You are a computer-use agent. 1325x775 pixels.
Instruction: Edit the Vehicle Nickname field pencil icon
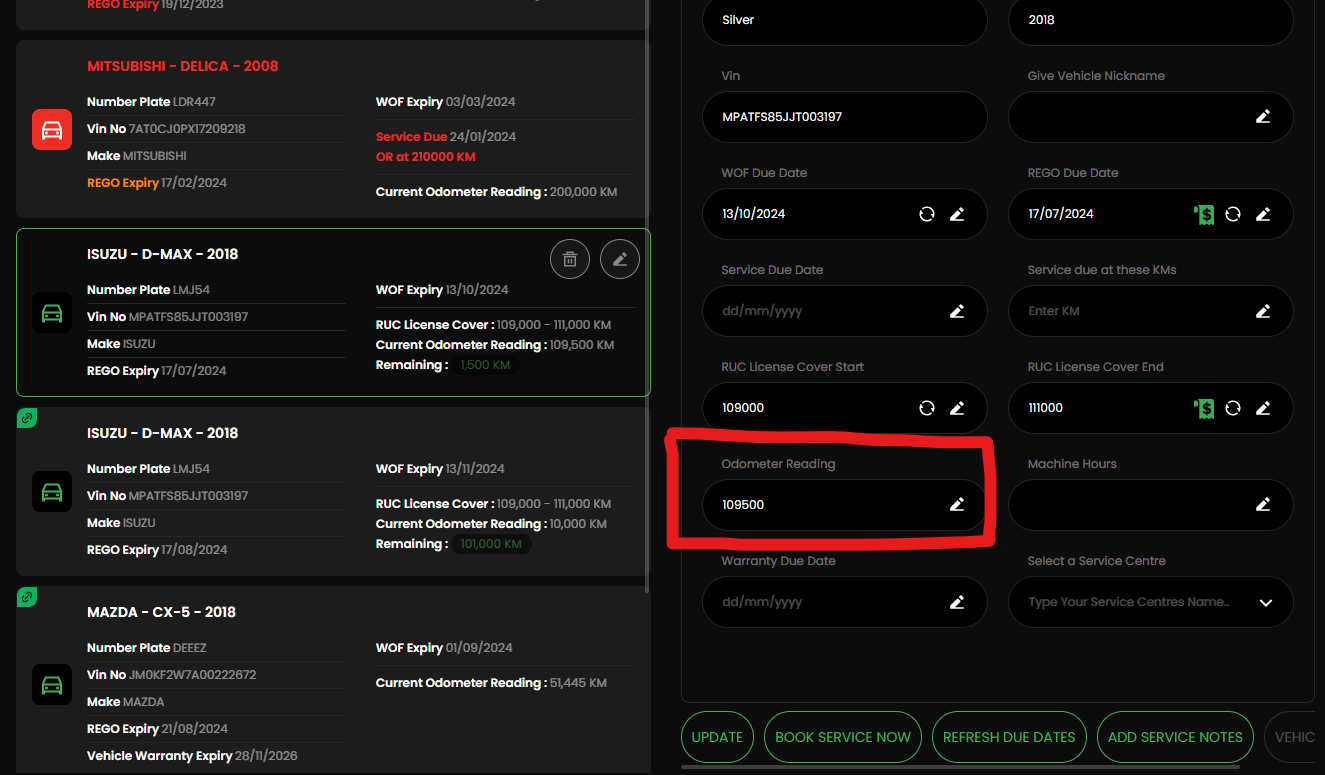click(x=1263, y=117)
